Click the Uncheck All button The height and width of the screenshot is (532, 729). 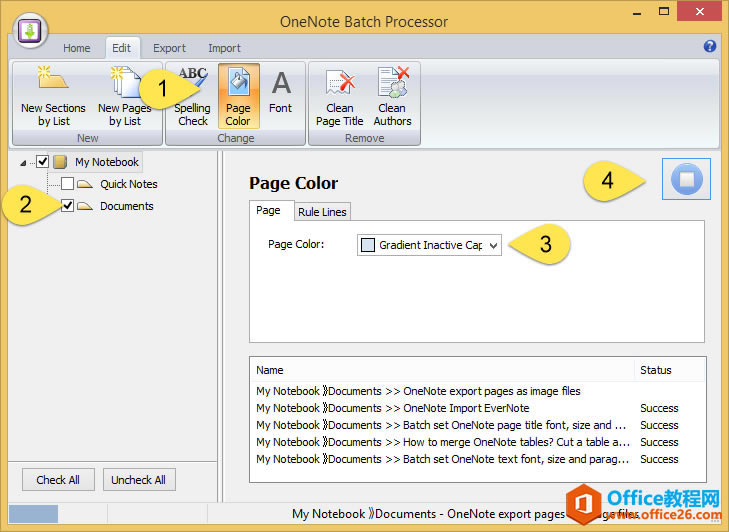138,479
